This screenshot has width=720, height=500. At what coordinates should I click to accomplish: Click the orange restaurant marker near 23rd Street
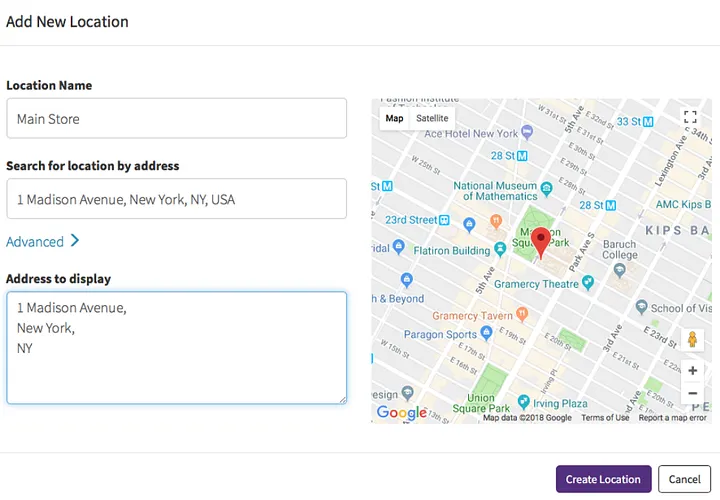(496, 221)
